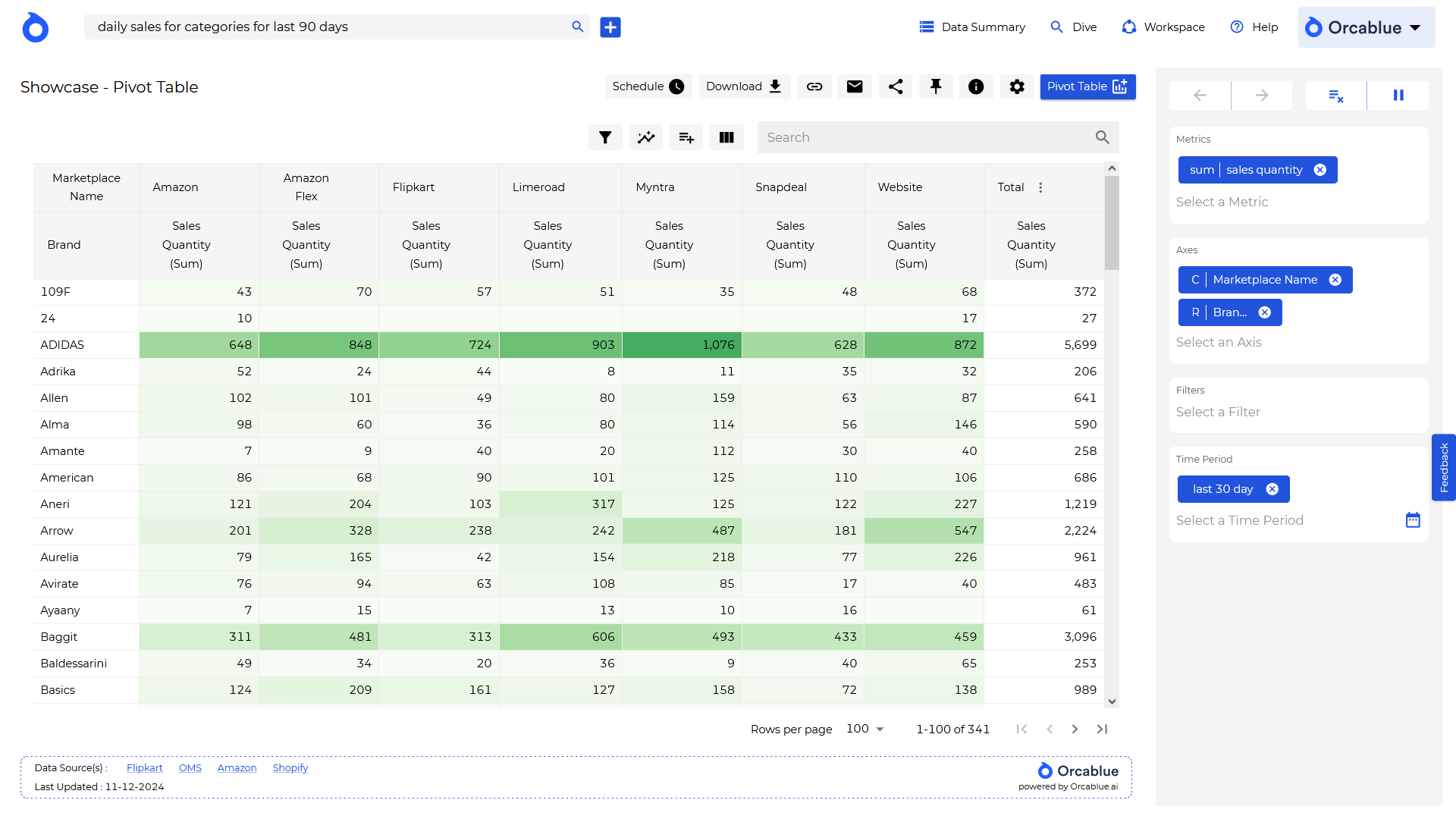Click the table vertical scrollbar thumb
Screen dimensions: 1456x819
[1112, 223]
